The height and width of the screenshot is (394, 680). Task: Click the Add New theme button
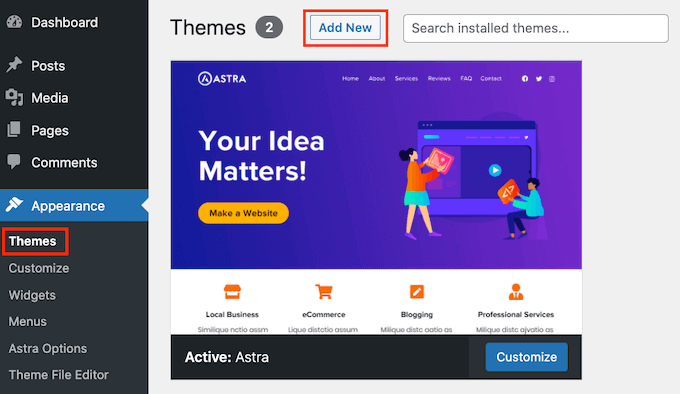(x=345, y=28)
